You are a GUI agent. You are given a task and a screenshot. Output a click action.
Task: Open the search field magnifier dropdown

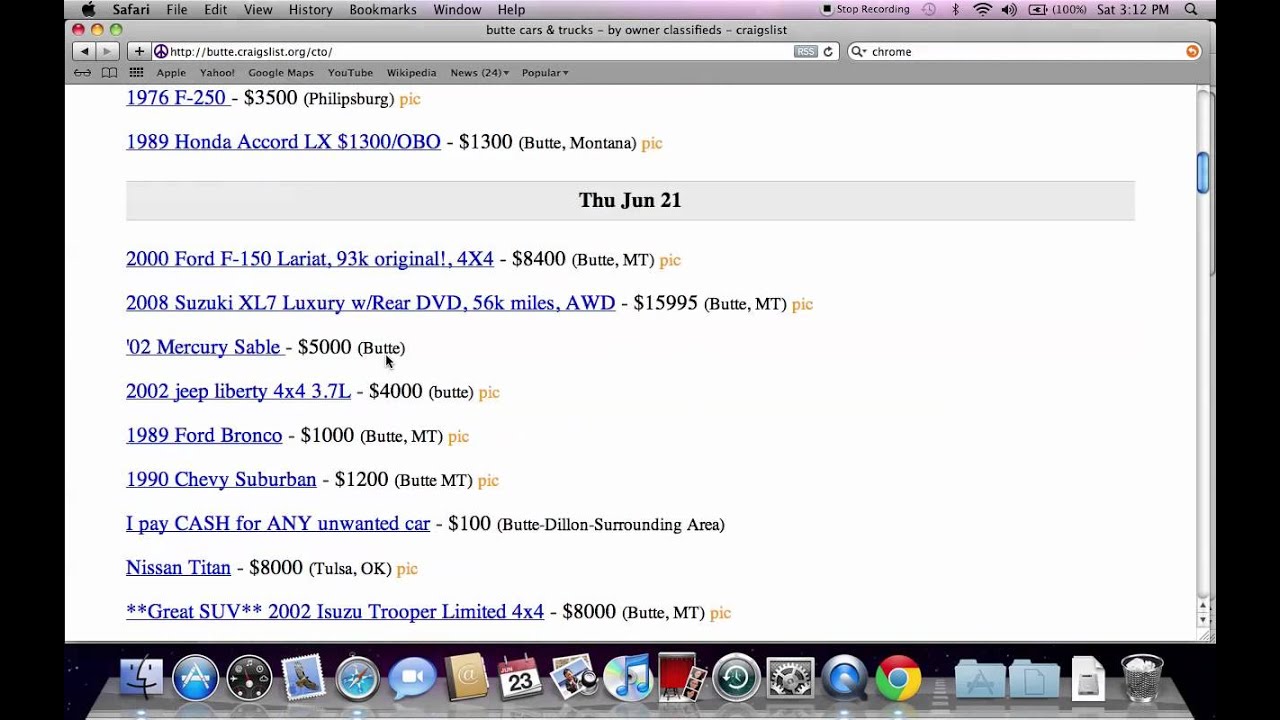858,51
